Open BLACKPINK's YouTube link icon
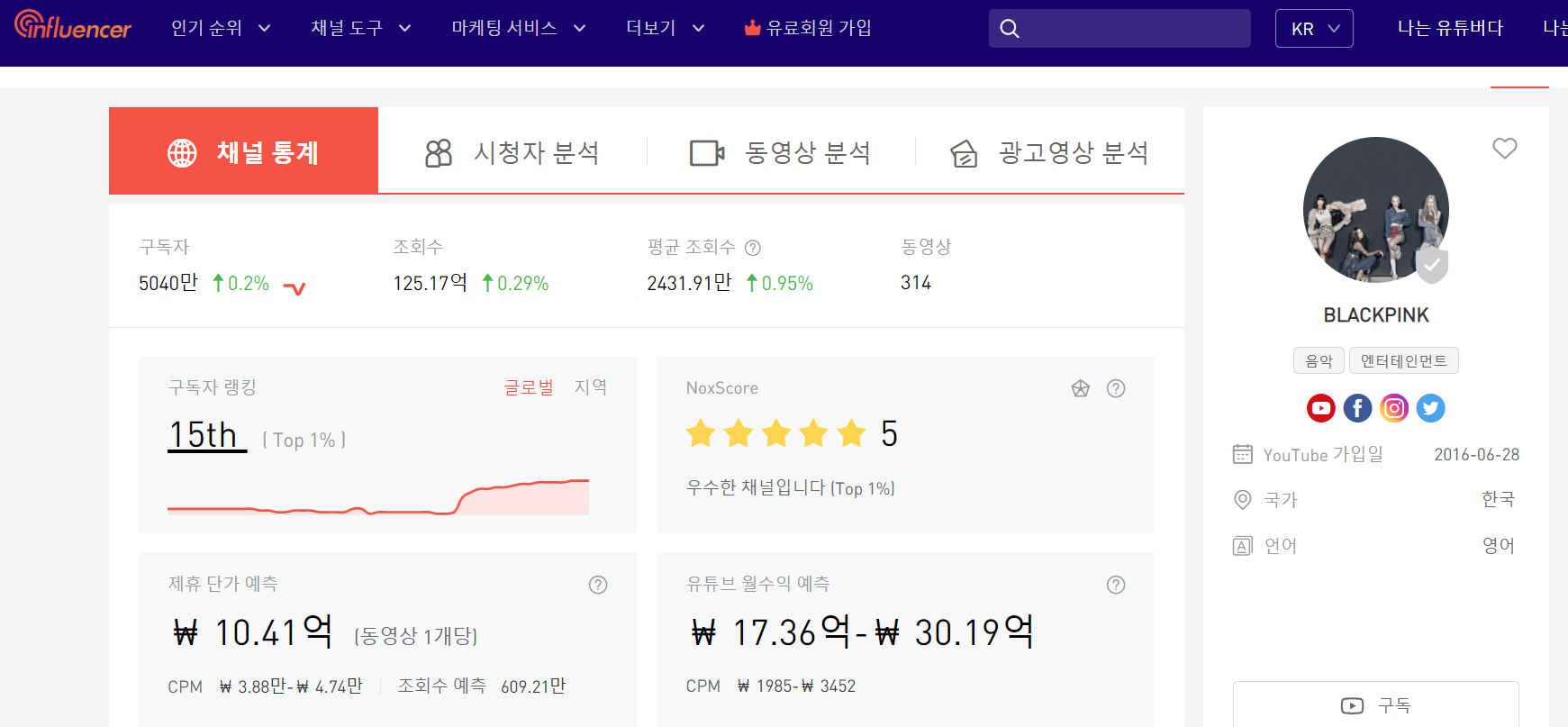 [x=1321, y=408]
